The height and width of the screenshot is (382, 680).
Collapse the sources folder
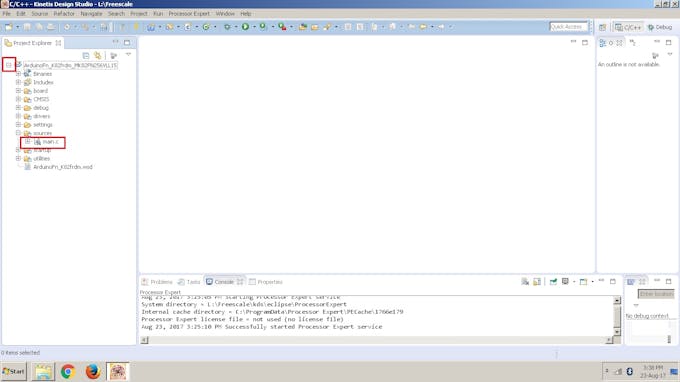(18, 133)
